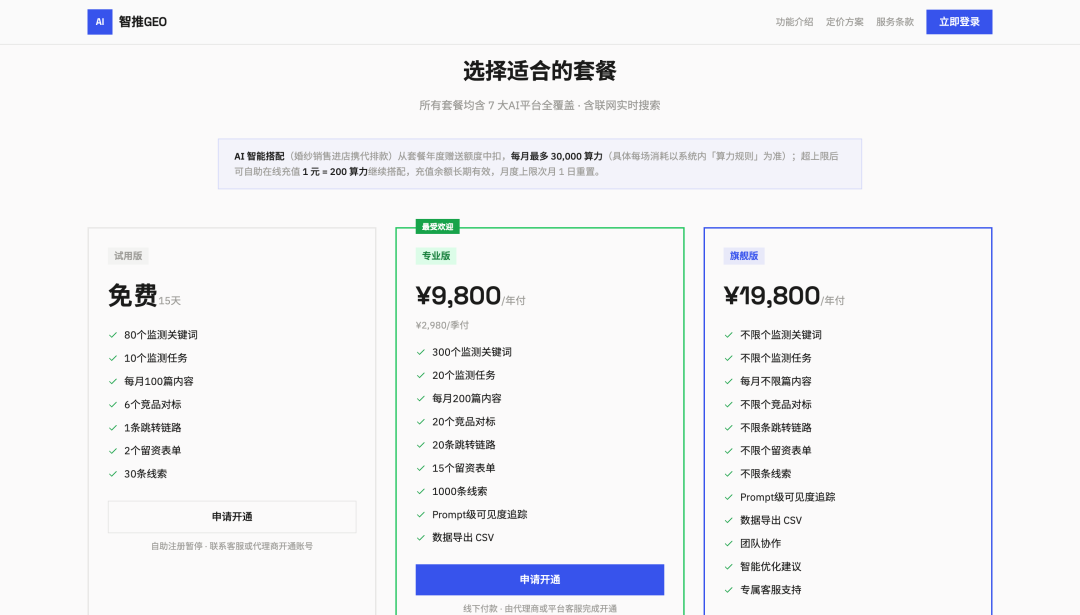Click the 最受欢迎 green badge
Screen dimensions: 1080x615
437,227
